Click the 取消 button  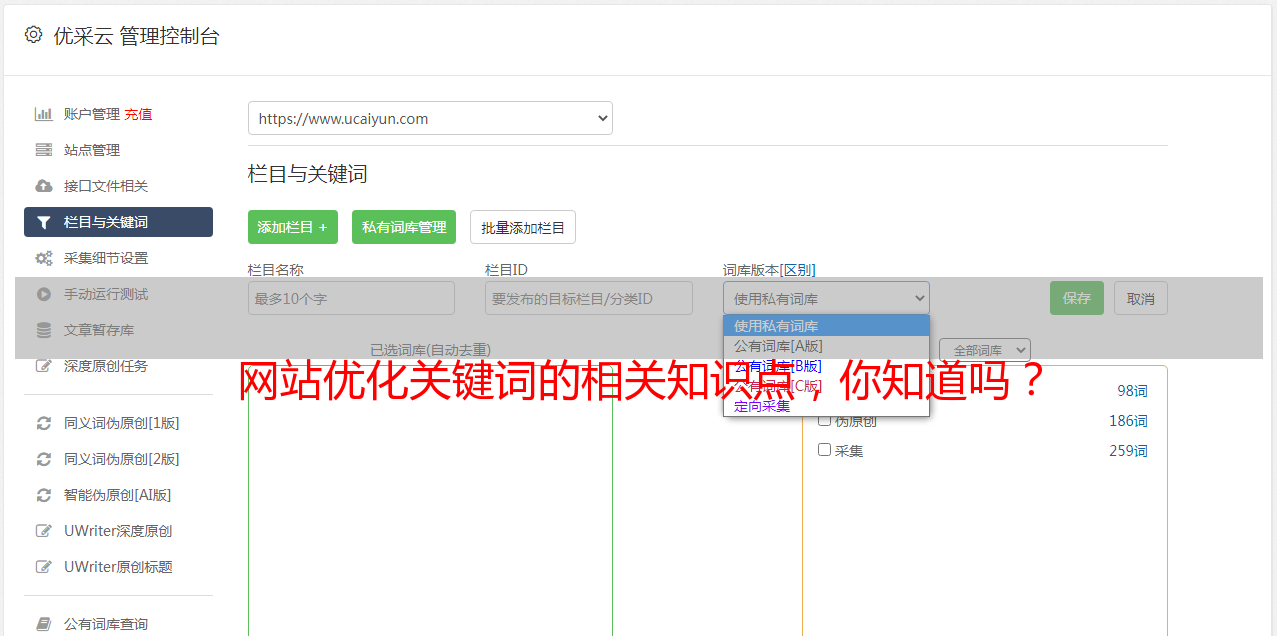coord(1141,298)
